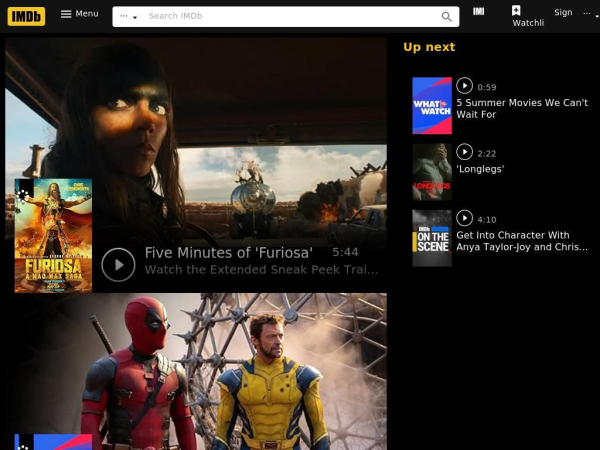600x450 pixels.
Task: Click the Five Minutes of 'Furiosa' title
Action: [x=229, y=253]
